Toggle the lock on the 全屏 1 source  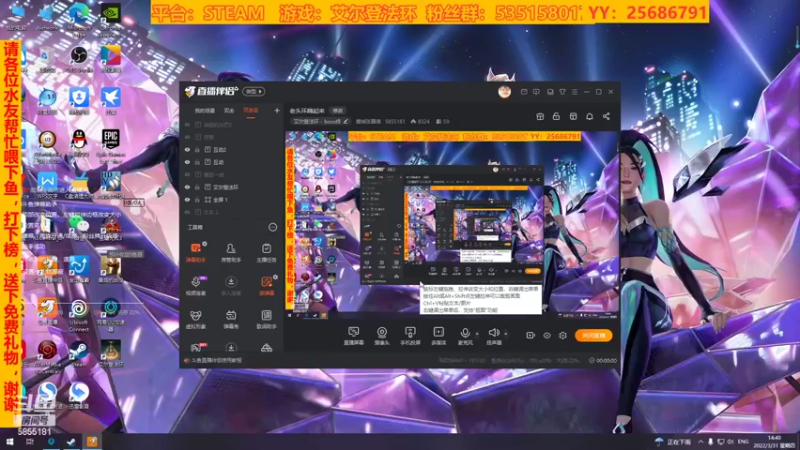pos(197,199)
